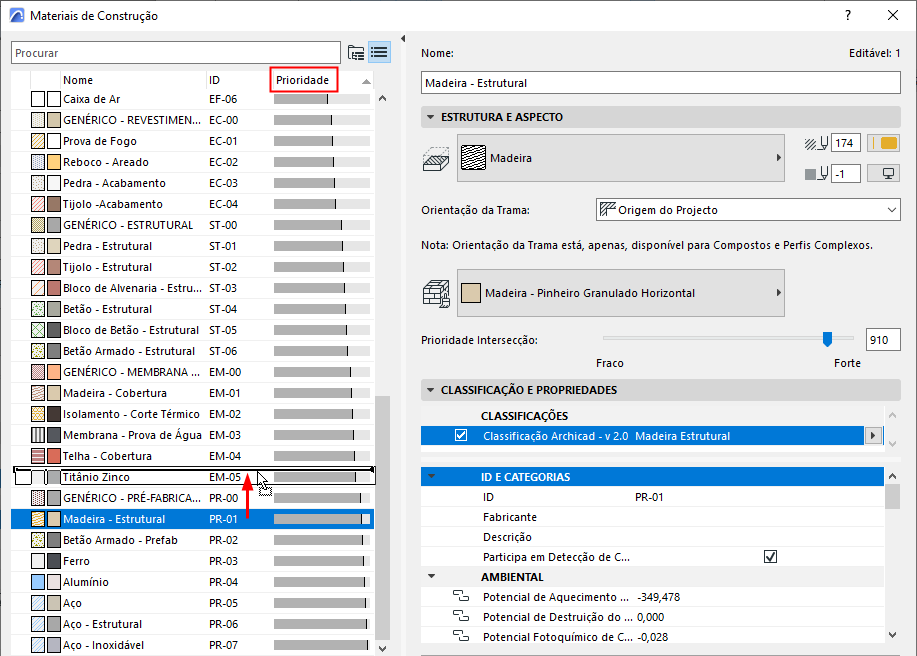Select Betão - Estrutural material
The height and width of the screenshot is (656, 917).
(192, 309)
